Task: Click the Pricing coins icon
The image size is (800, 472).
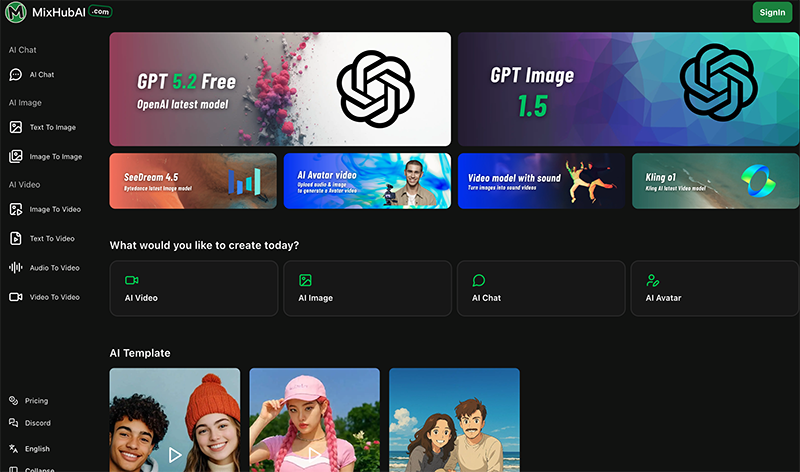Action: 14,401
